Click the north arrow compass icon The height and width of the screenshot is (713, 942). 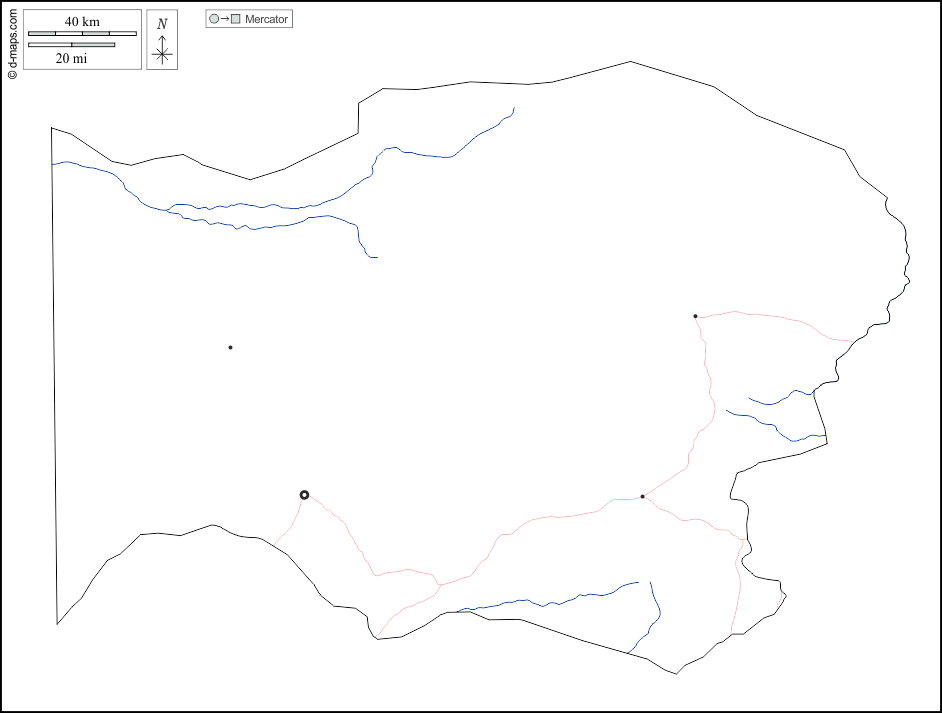coord(162,50)
